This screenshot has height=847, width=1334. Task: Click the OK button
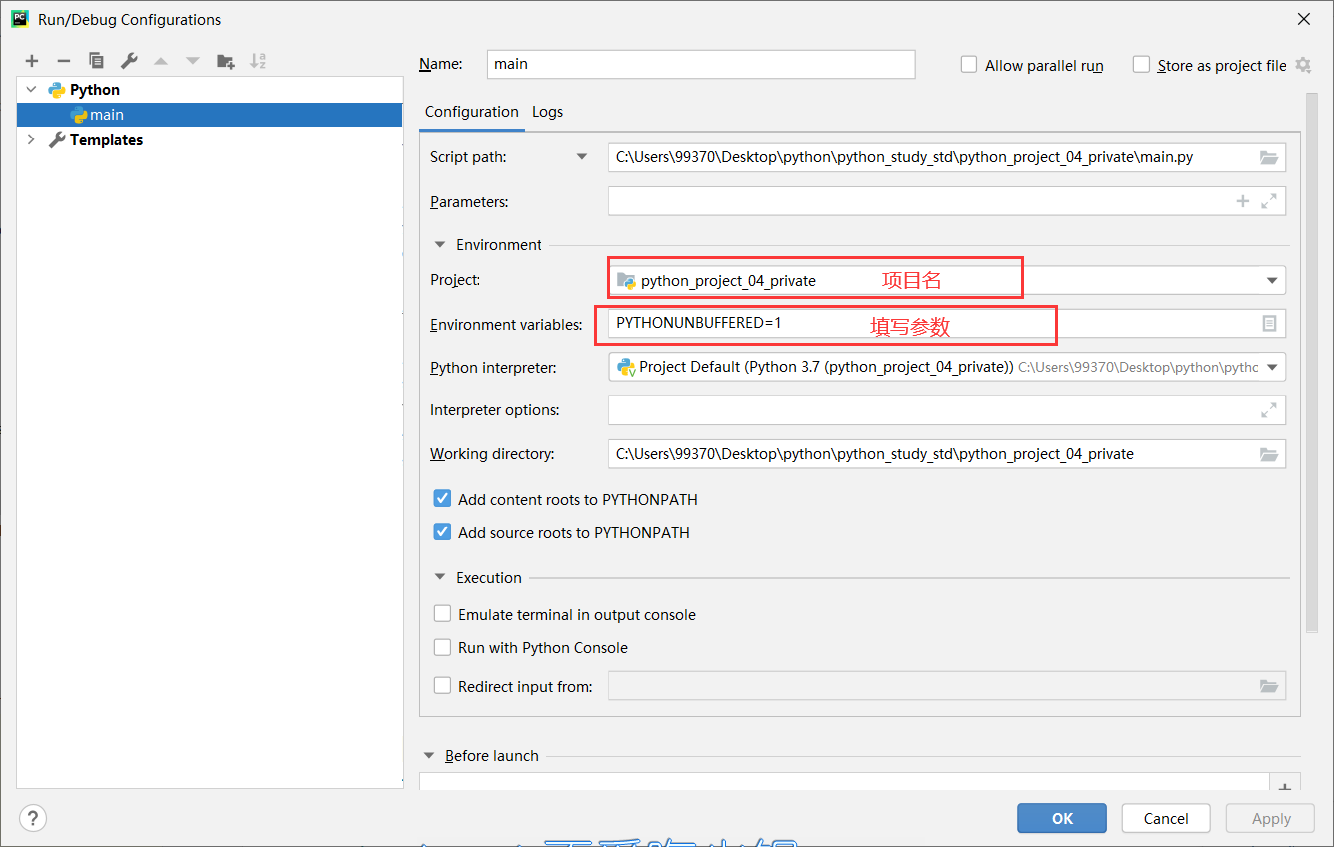[x=1061, y=818]
